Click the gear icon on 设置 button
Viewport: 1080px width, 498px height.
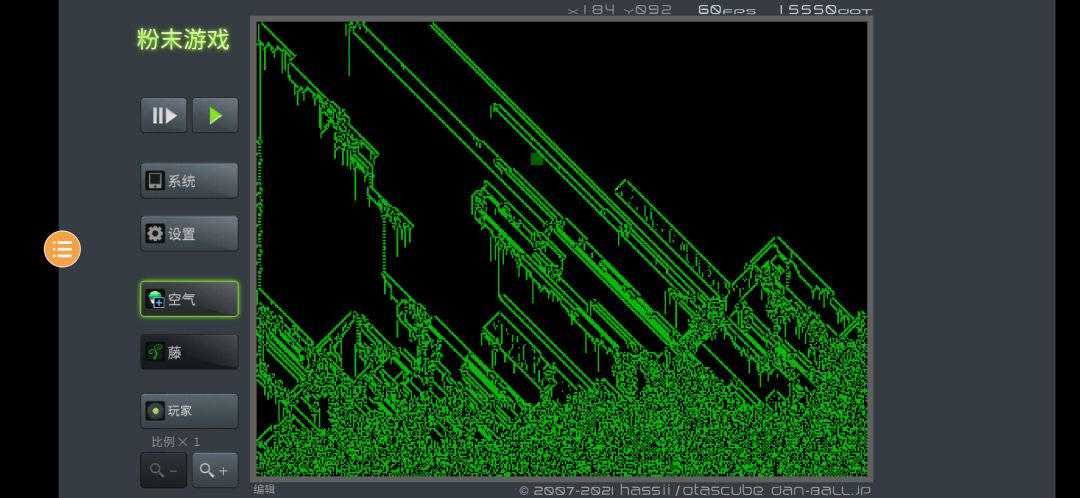click(x=155, y=234)
